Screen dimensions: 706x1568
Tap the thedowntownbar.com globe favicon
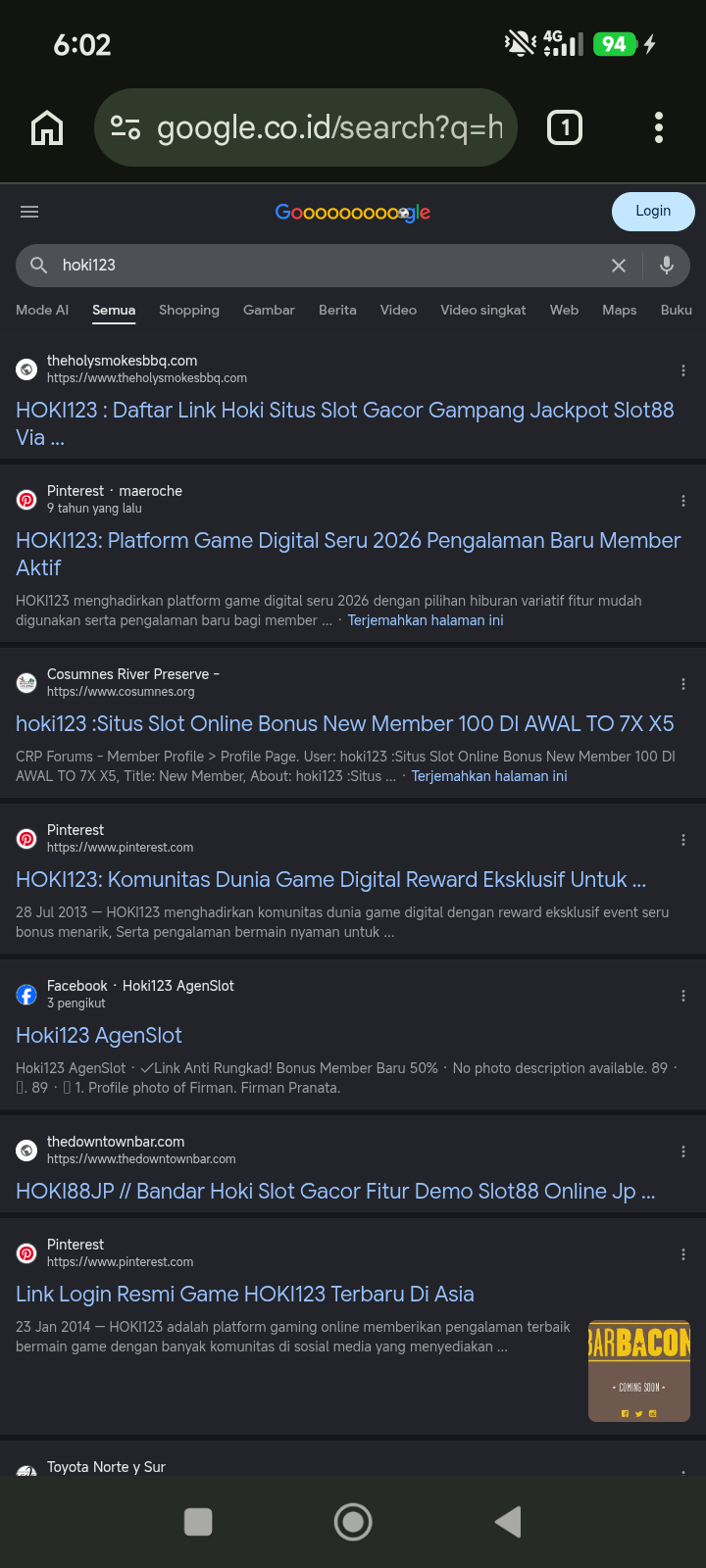click(26, 1151)
